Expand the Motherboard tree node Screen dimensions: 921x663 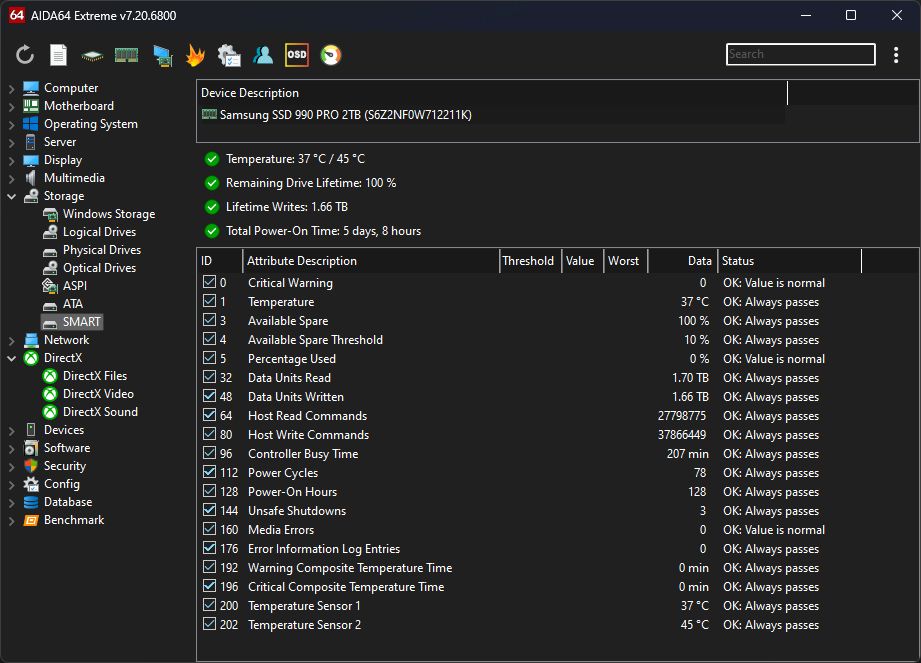[x=12, y=106]
